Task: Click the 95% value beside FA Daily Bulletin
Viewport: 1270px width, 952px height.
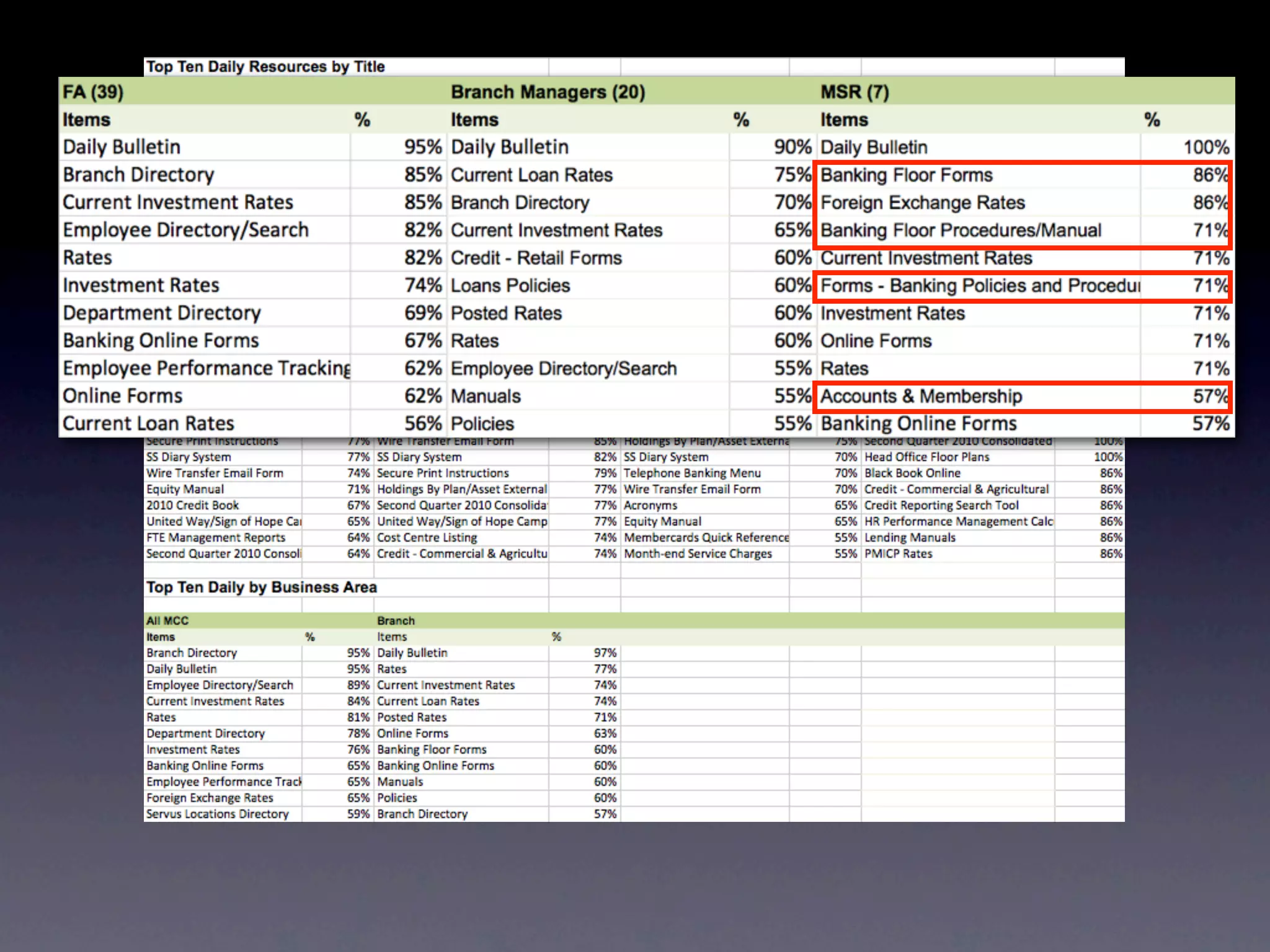Action: click(422, 147)
